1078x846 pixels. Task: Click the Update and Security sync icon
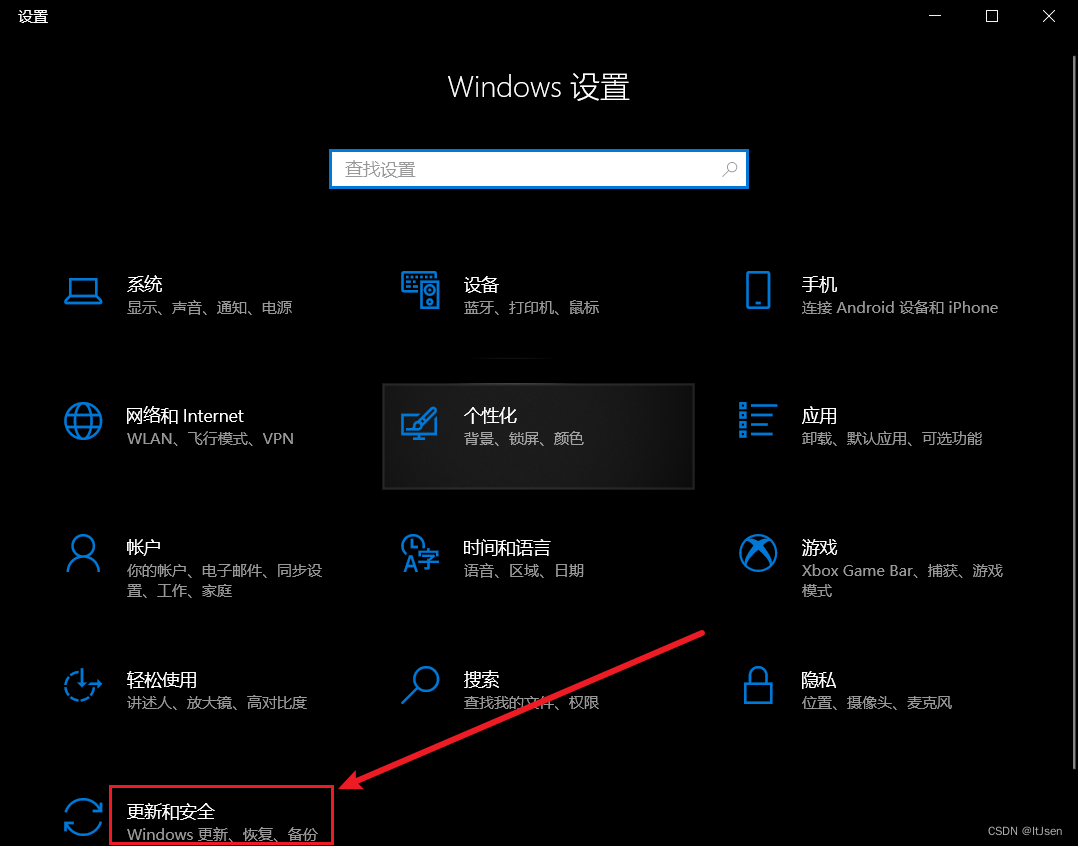point(83,816)
